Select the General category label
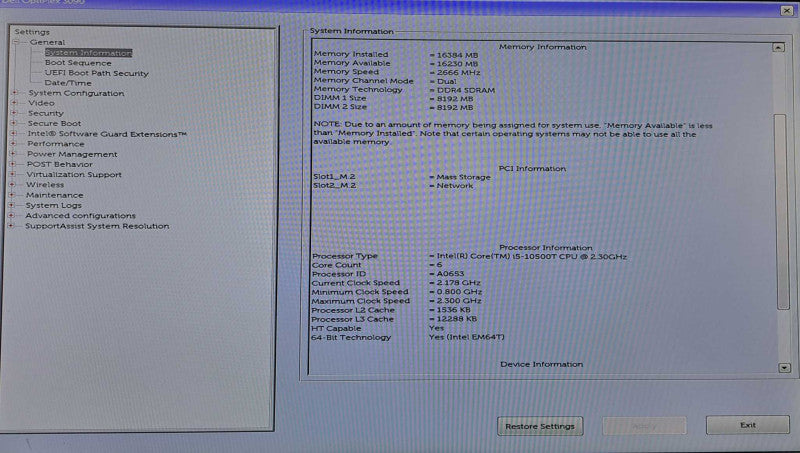This screenshot has width=800, height=453. tap(47, 42)
